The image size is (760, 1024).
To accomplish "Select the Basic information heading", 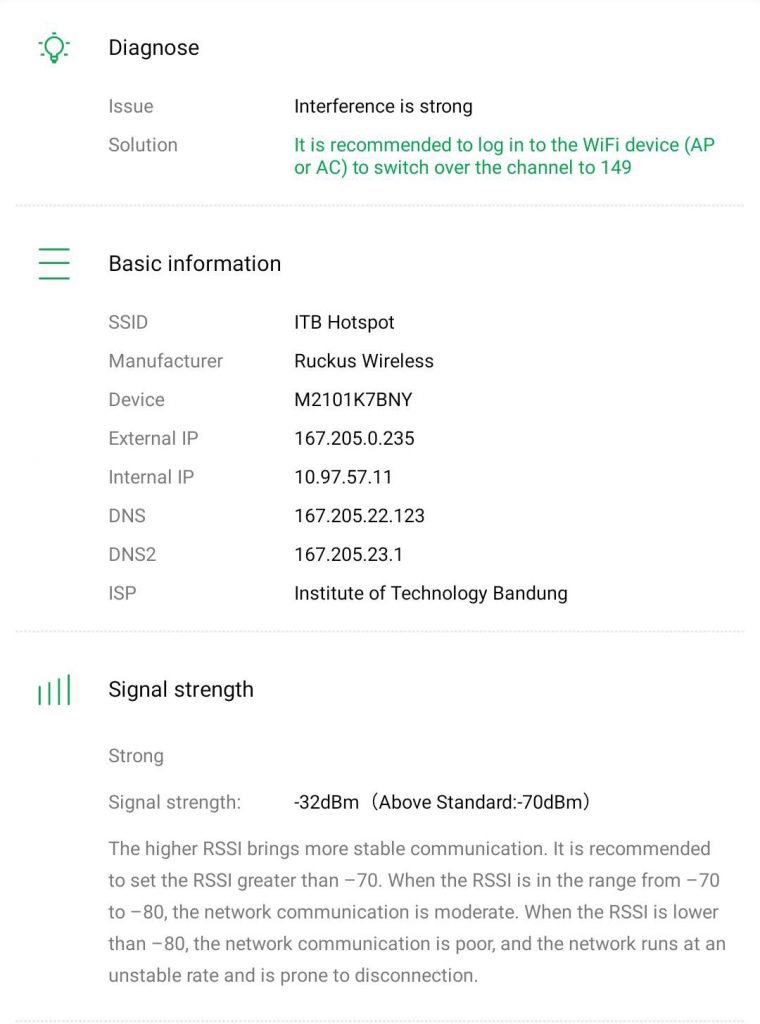I will pos(194,263).
